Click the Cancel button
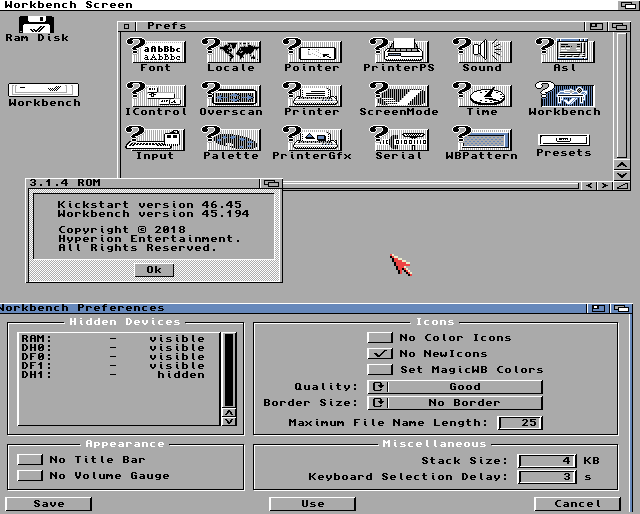This screenshot has height=514, width=640. (x=577, y=504)
